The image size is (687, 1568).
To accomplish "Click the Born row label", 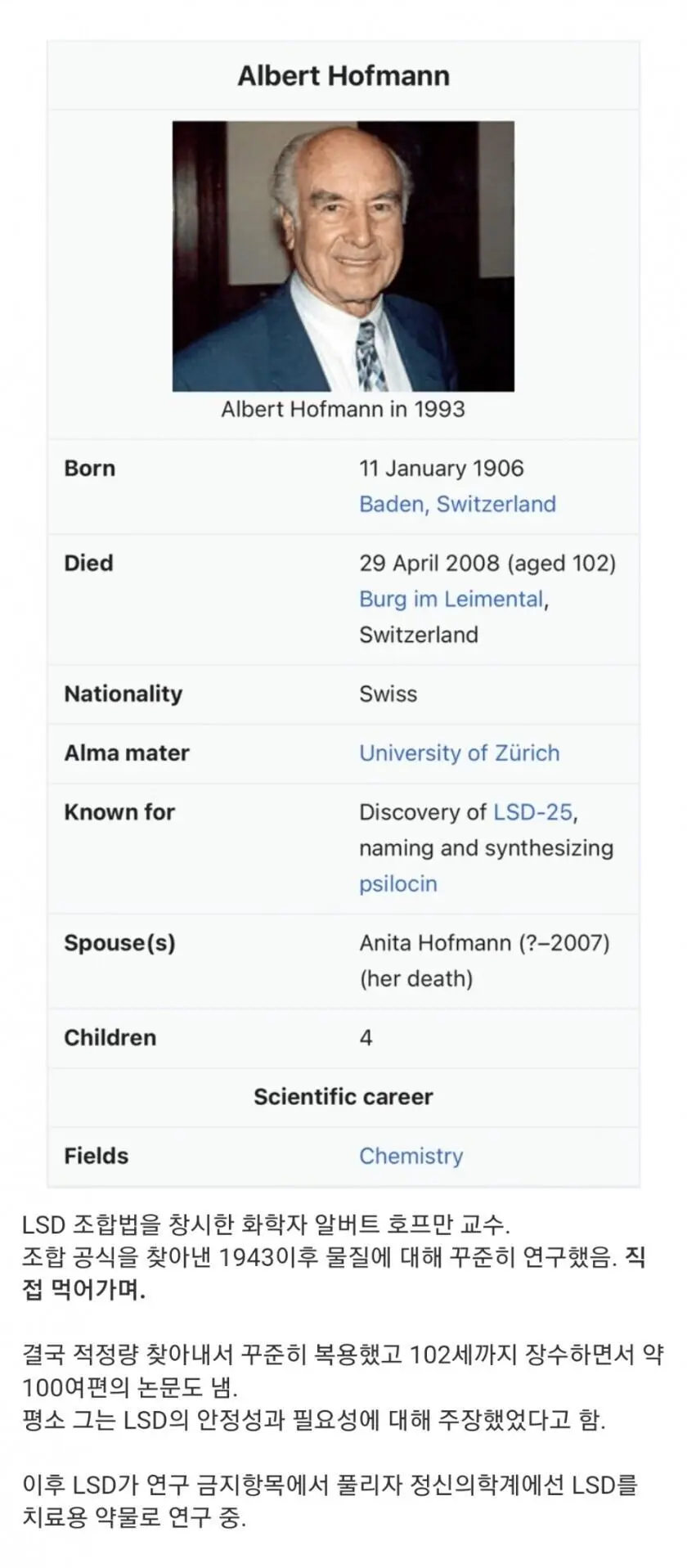I will (90, 469).
